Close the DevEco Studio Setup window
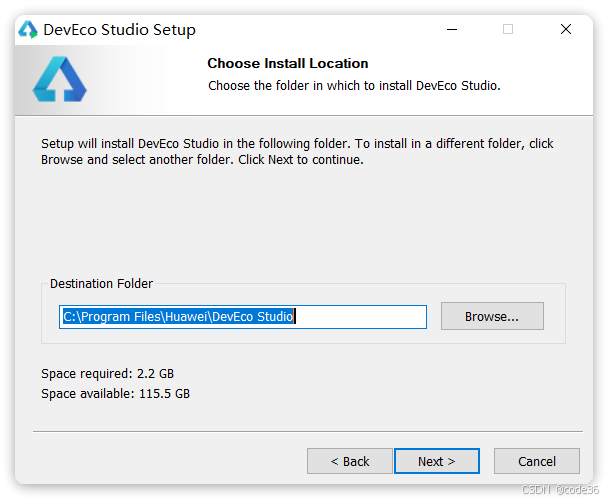 (x=566, y=29)
